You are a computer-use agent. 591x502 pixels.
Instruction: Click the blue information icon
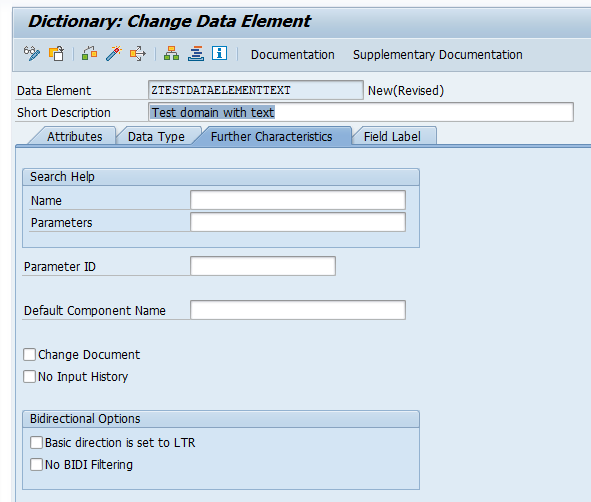coord(219,53)
